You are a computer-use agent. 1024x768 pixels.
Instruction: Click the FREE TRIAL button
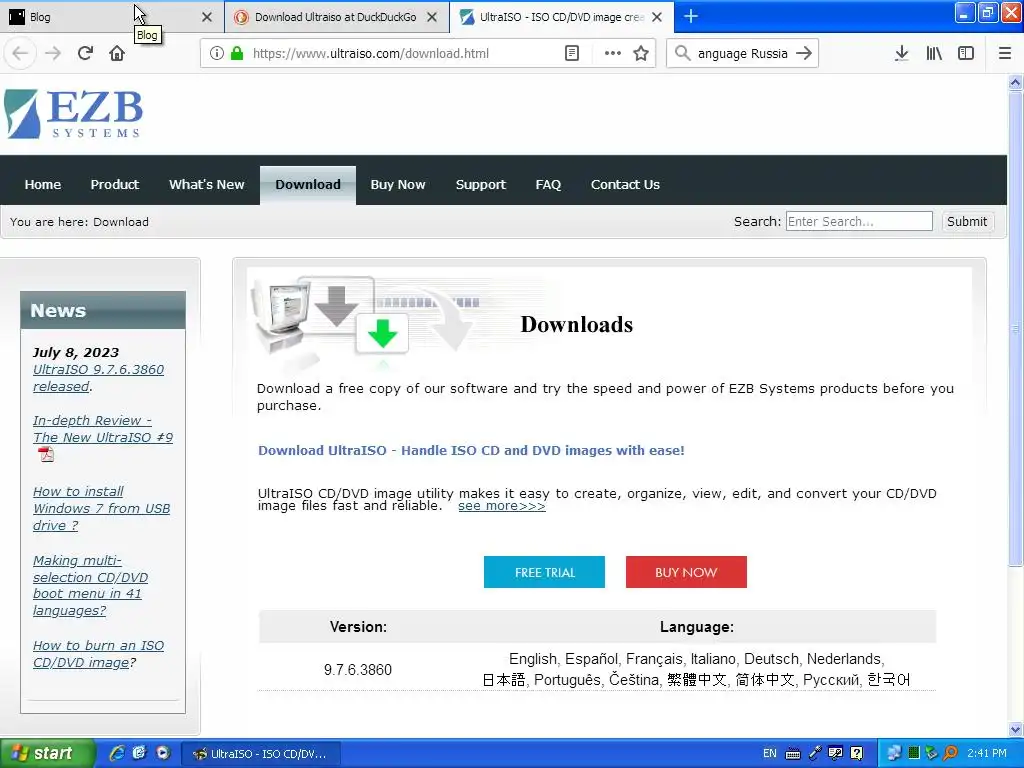(x=544, y=572)
